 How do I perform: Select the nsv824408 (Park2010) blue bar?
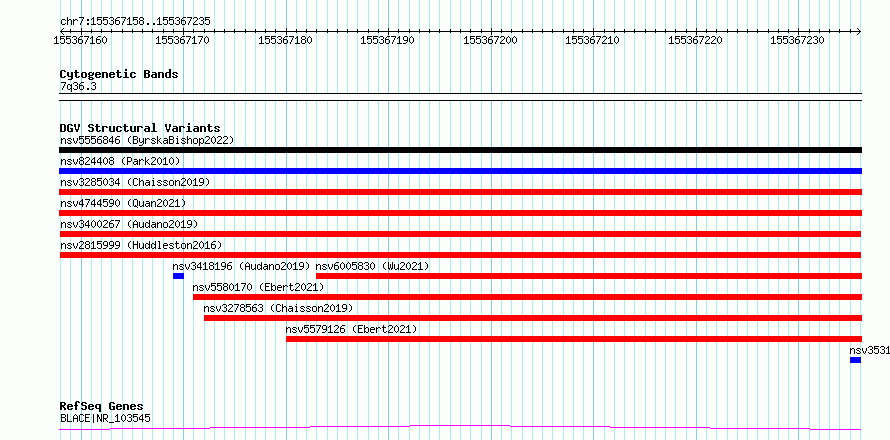coord(460,171)
